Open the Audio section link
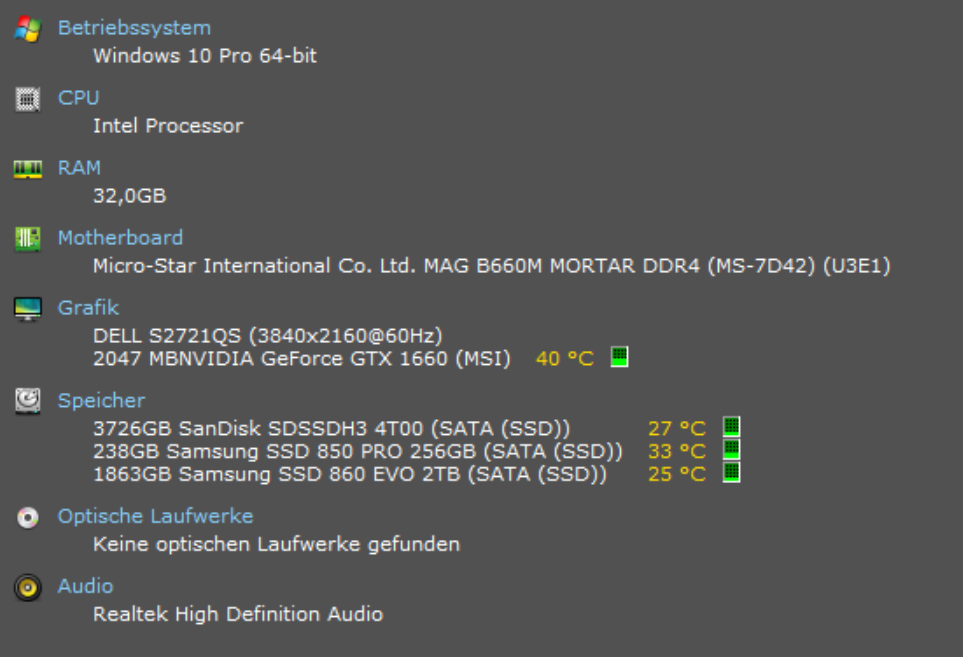Image resolution: width=963 pixels, height=657 pixels. pos(85,585)
